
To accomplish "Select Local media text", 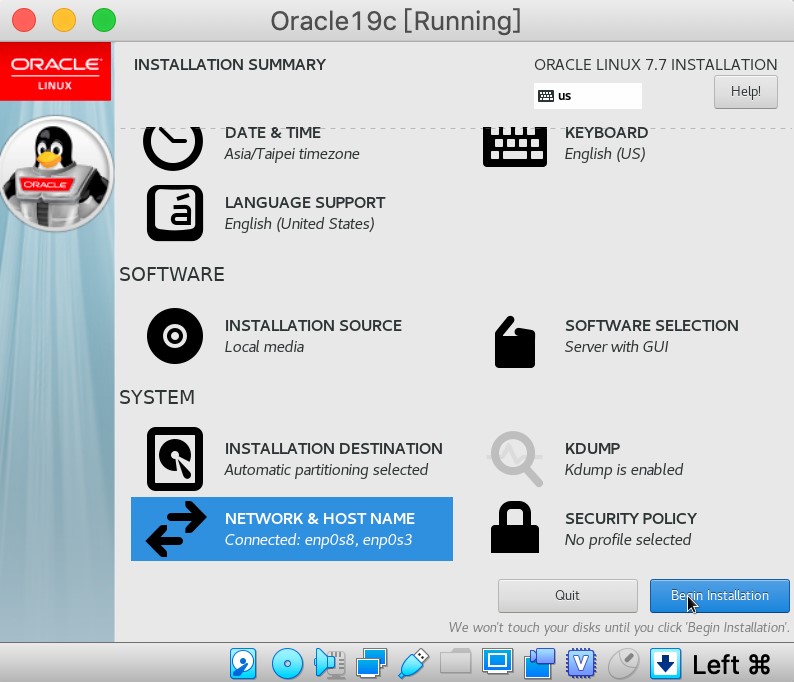I will (264, 347).
